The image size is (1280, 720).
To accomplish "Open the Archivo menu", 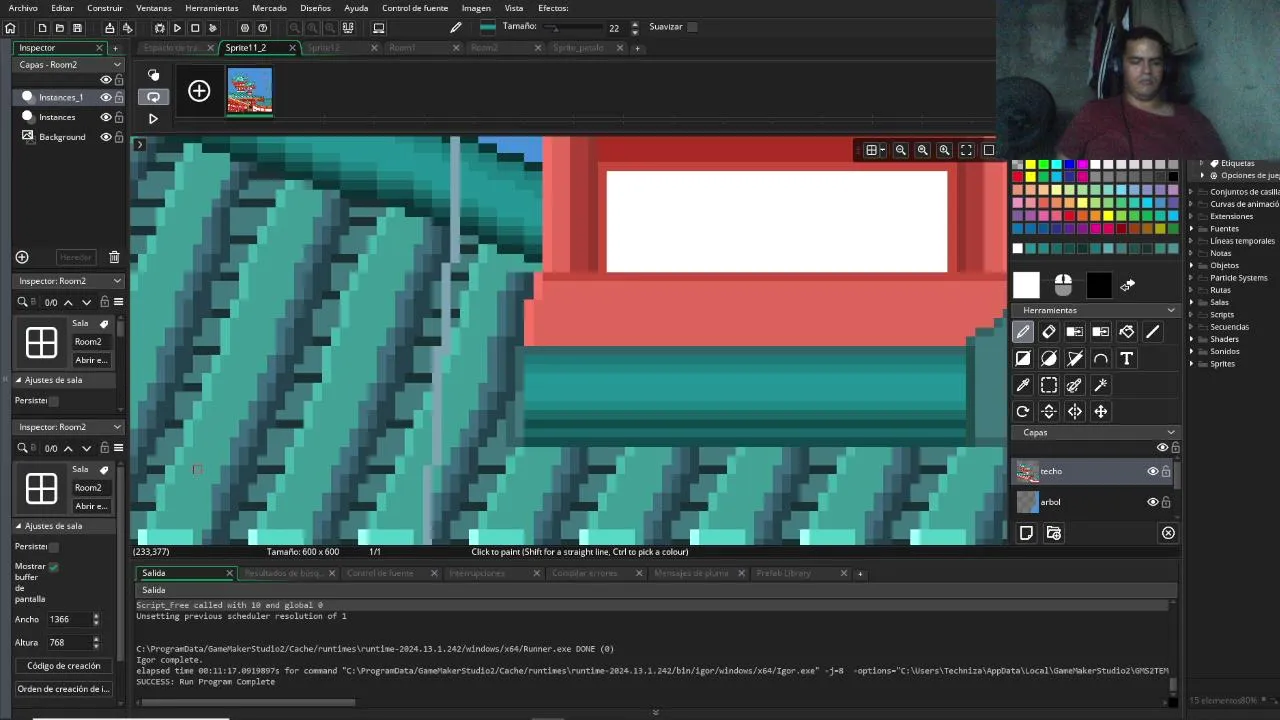I will pyautogui.click(x=23, y=8).
